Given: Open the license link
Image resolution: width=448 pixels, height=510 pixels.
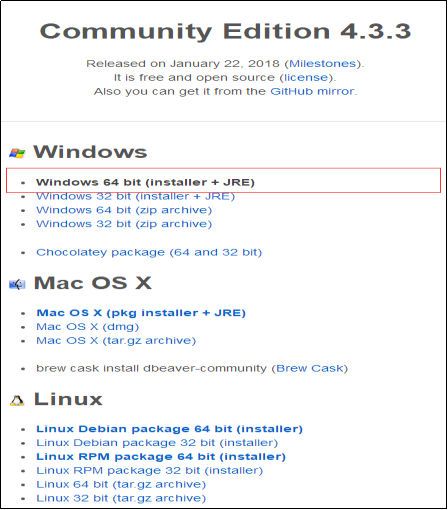Looking at the screenshot, I should (x=306, y=77).
